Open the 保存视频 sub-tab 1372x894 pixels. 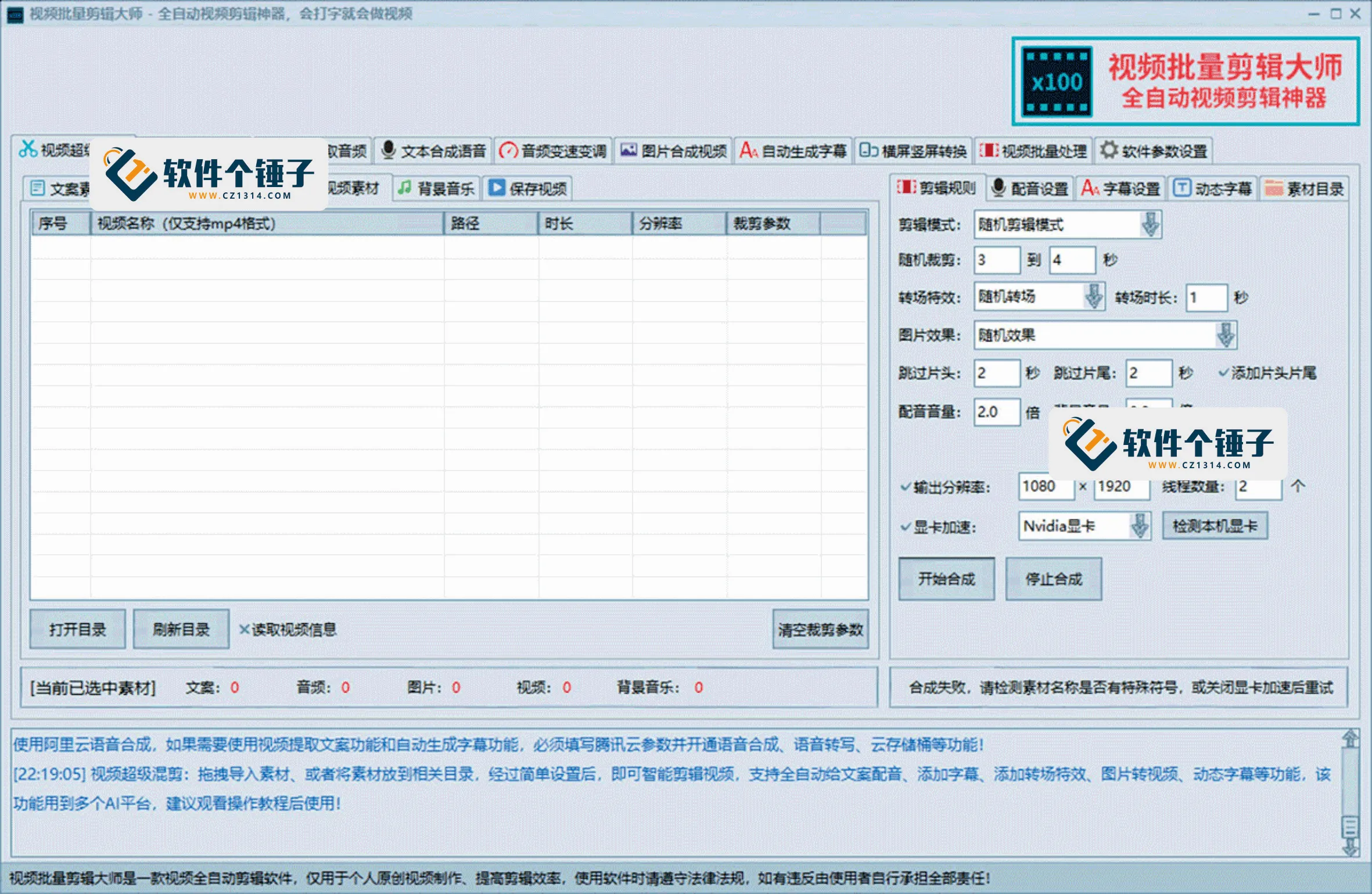[527, 188]
